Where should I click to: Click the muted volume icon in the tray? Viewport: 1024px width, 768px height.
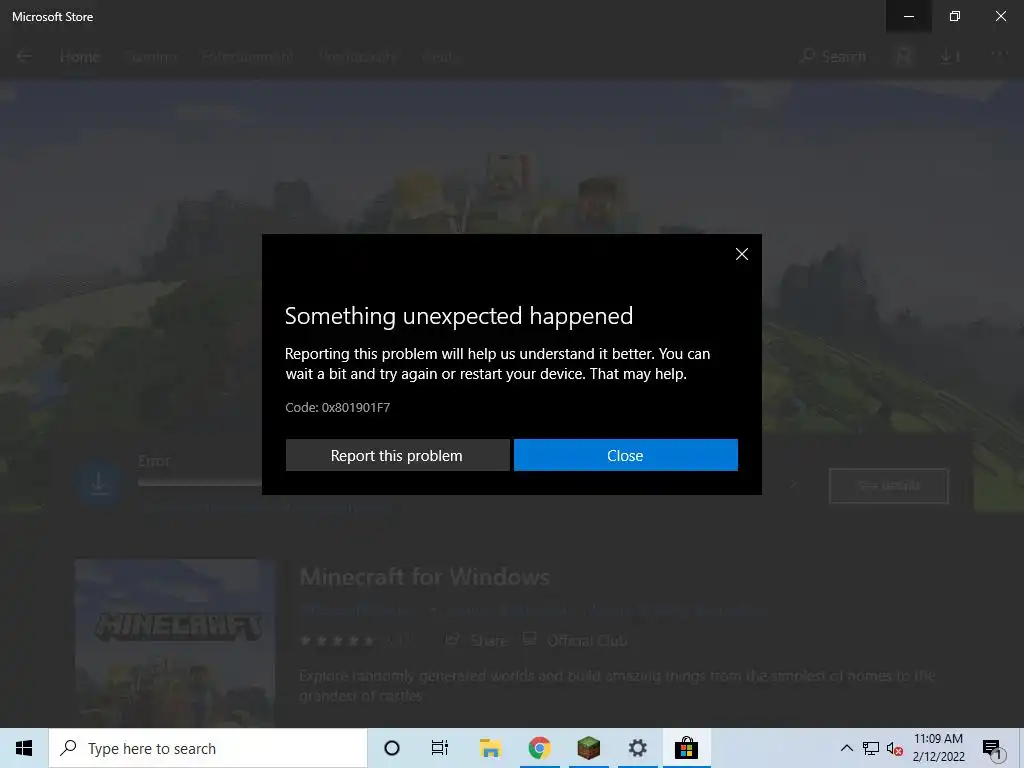pyautogui.click(x=895, y=749)
